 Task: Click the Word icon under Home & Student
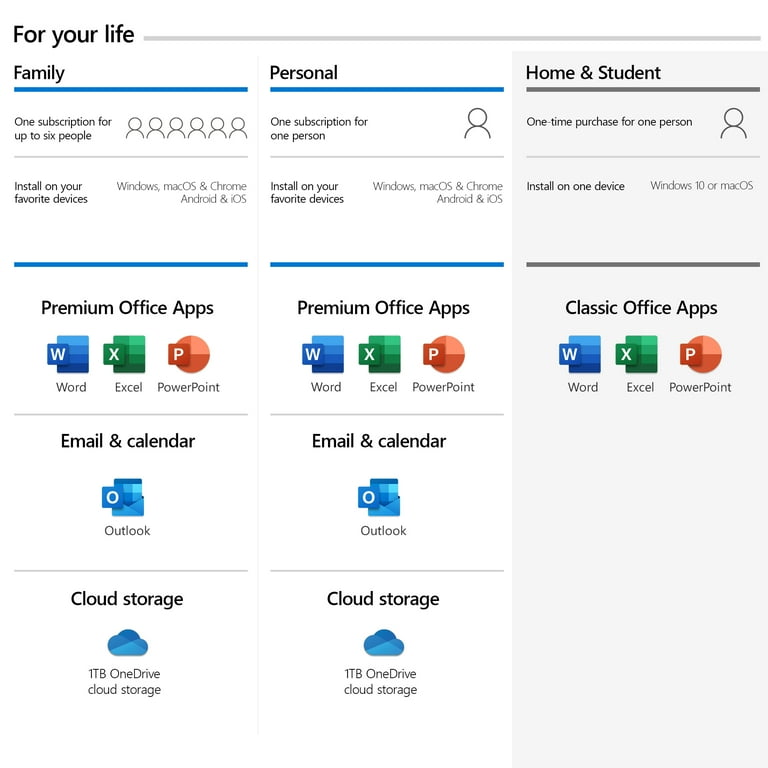click(x=581, y=355)
